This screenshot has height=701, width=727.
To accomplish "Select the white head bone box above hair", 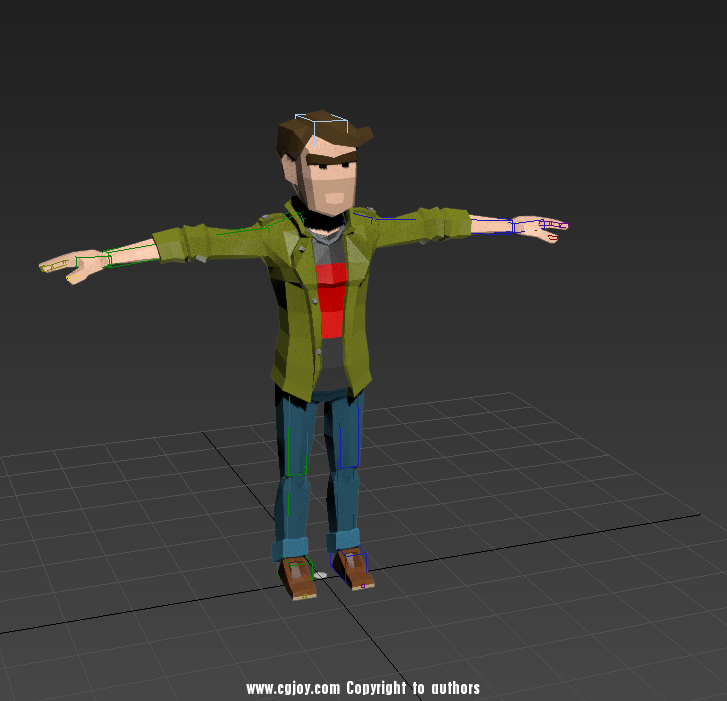I will [320, 125].
